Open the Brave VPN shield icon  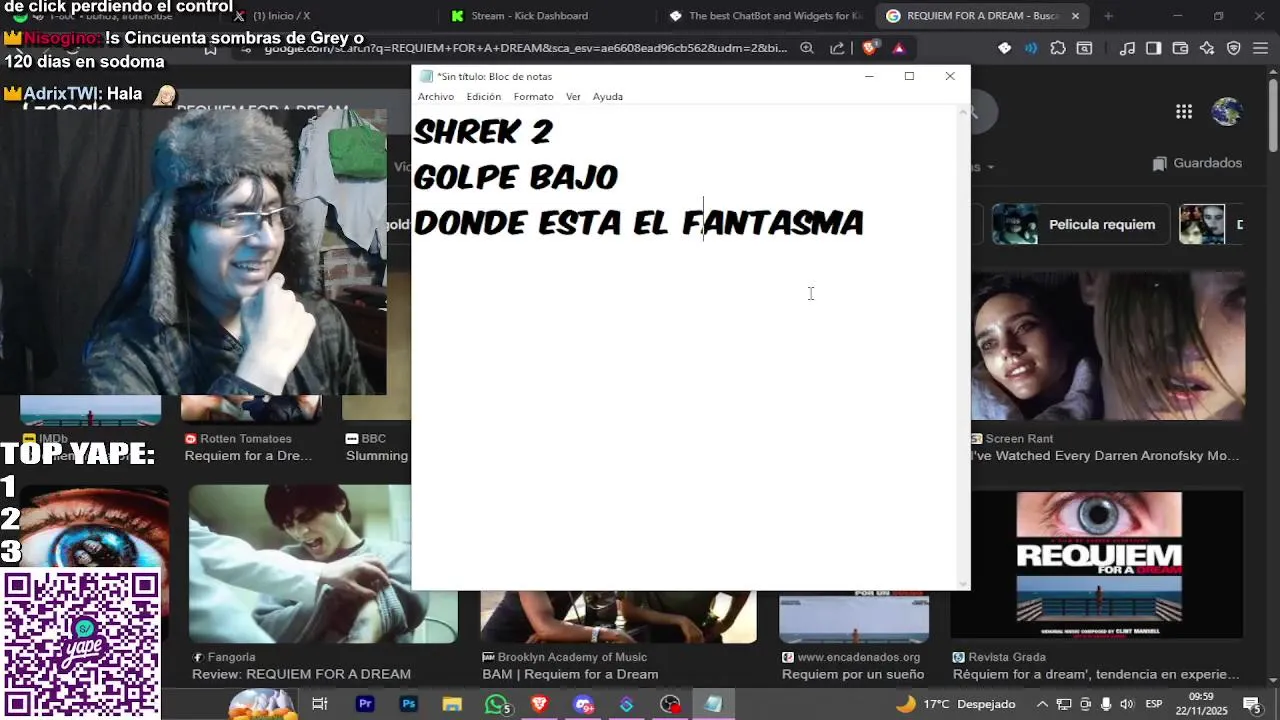1233,48
